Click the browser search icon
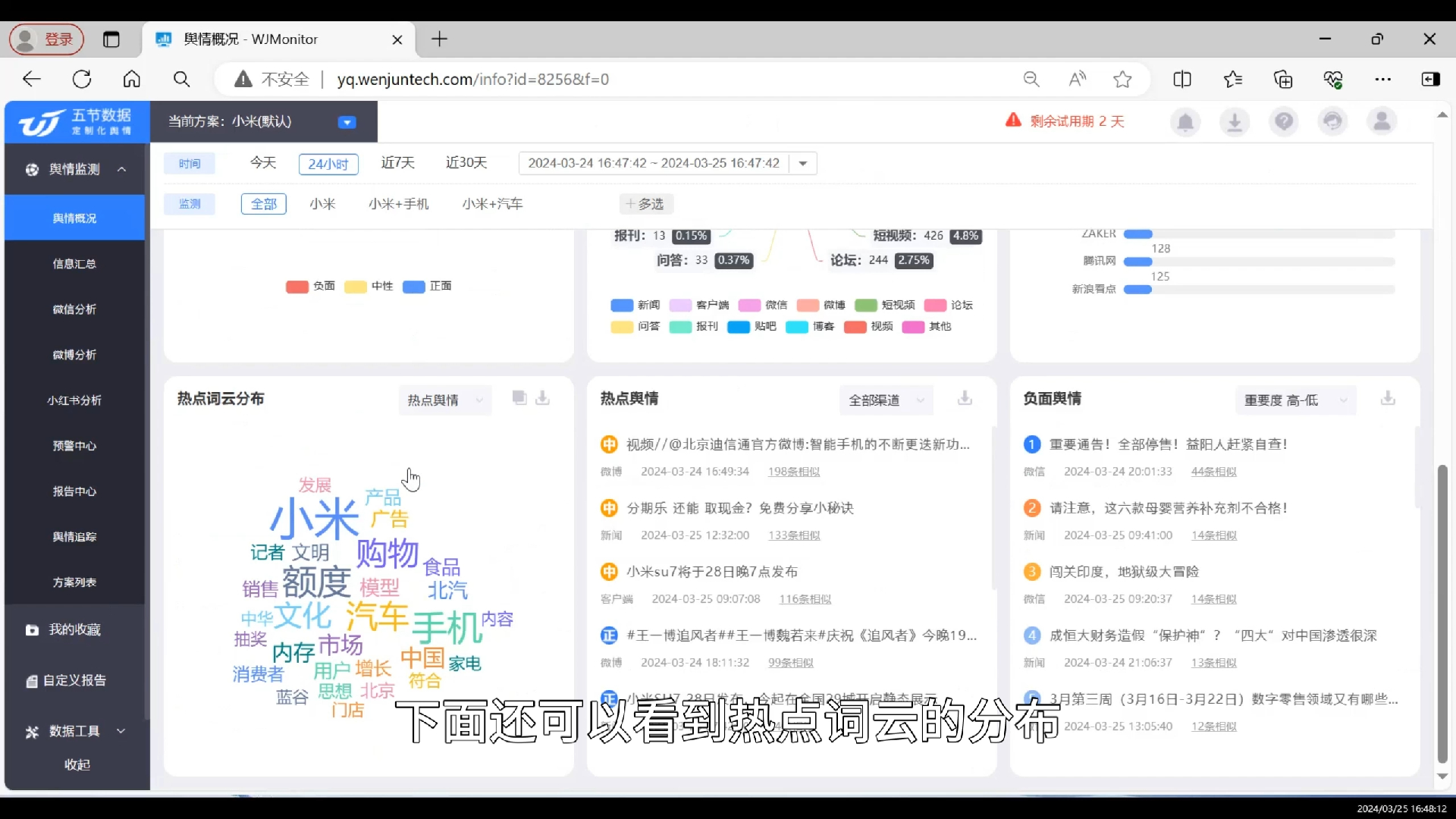 click(x=181, y=79)
